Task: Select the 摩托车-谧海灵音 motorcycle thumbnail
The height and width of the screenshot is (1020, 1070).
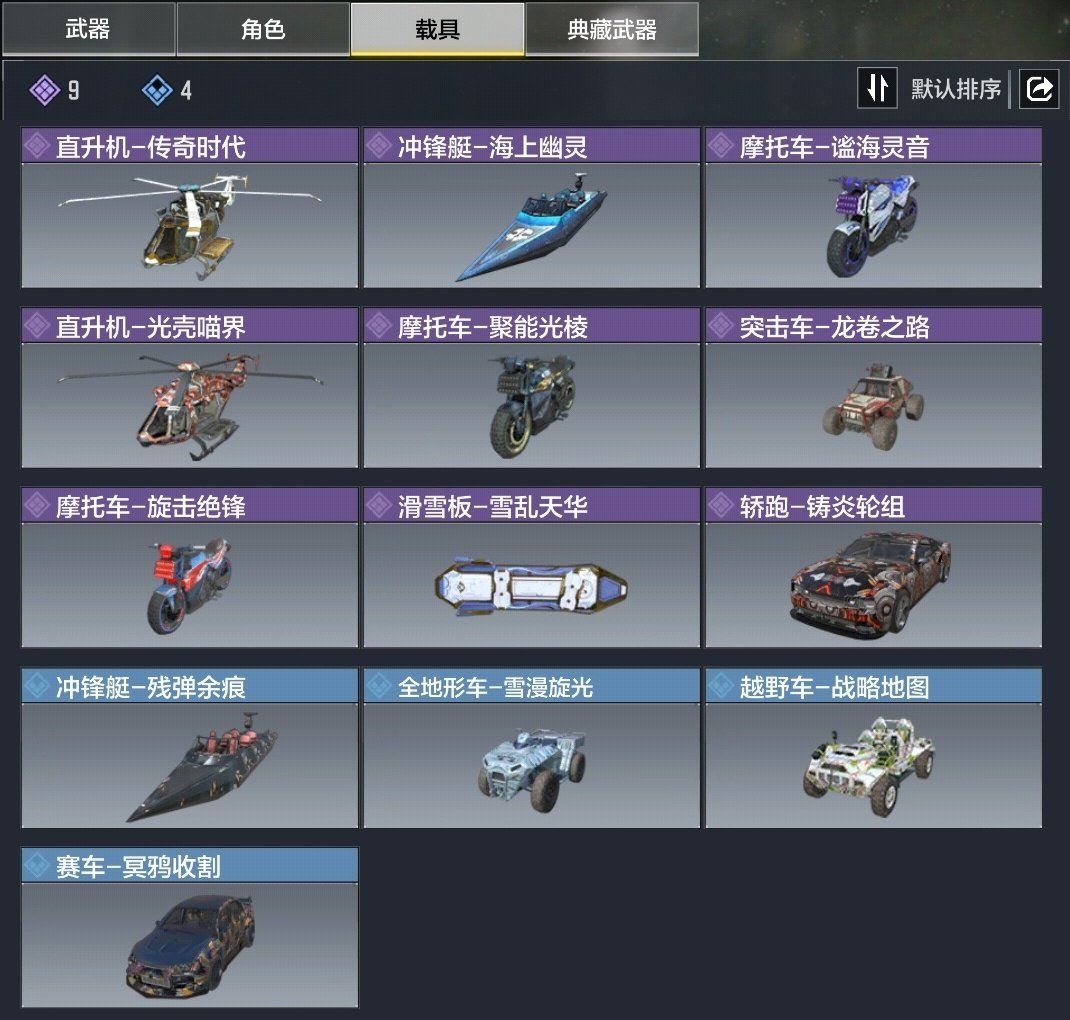Action: pyautogui.click(x=873, y=225)
